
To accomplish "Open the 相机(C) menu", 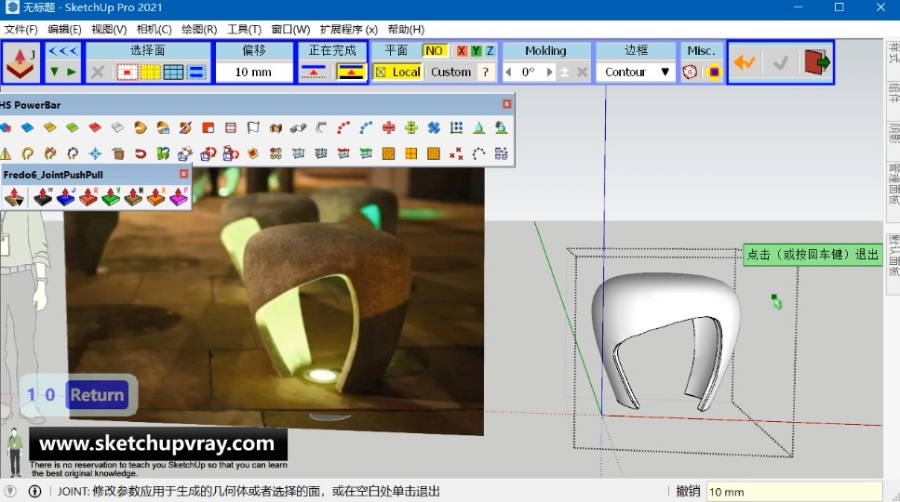I will [154, 29].
